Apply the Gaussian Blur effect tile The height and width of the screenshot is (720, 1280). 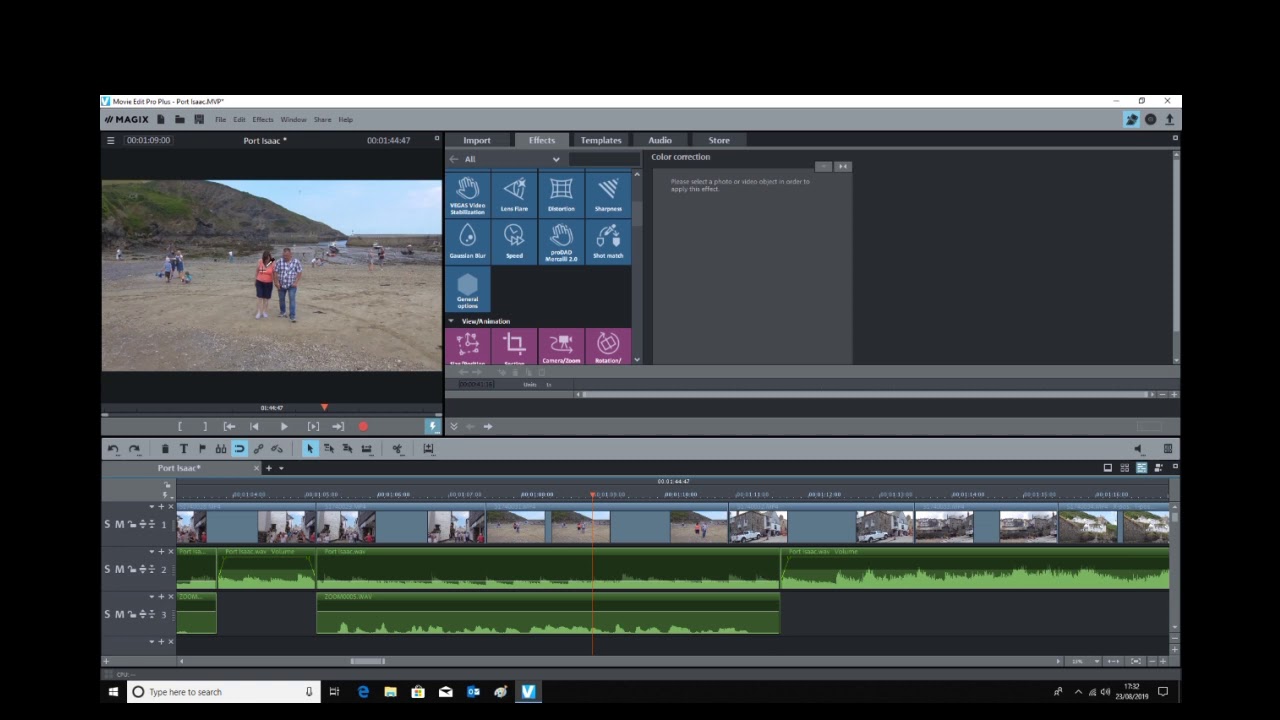[x=468, y=242]
